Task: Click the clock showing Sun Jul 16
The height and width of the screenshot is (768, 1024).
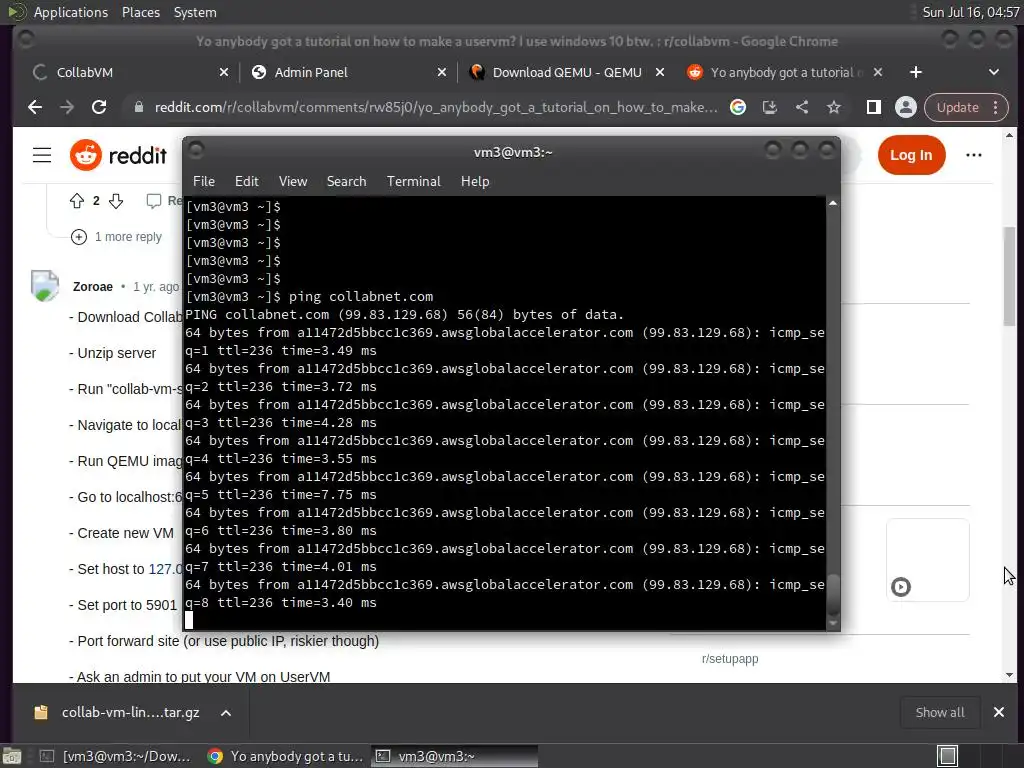Action: [x=970, y=12]
